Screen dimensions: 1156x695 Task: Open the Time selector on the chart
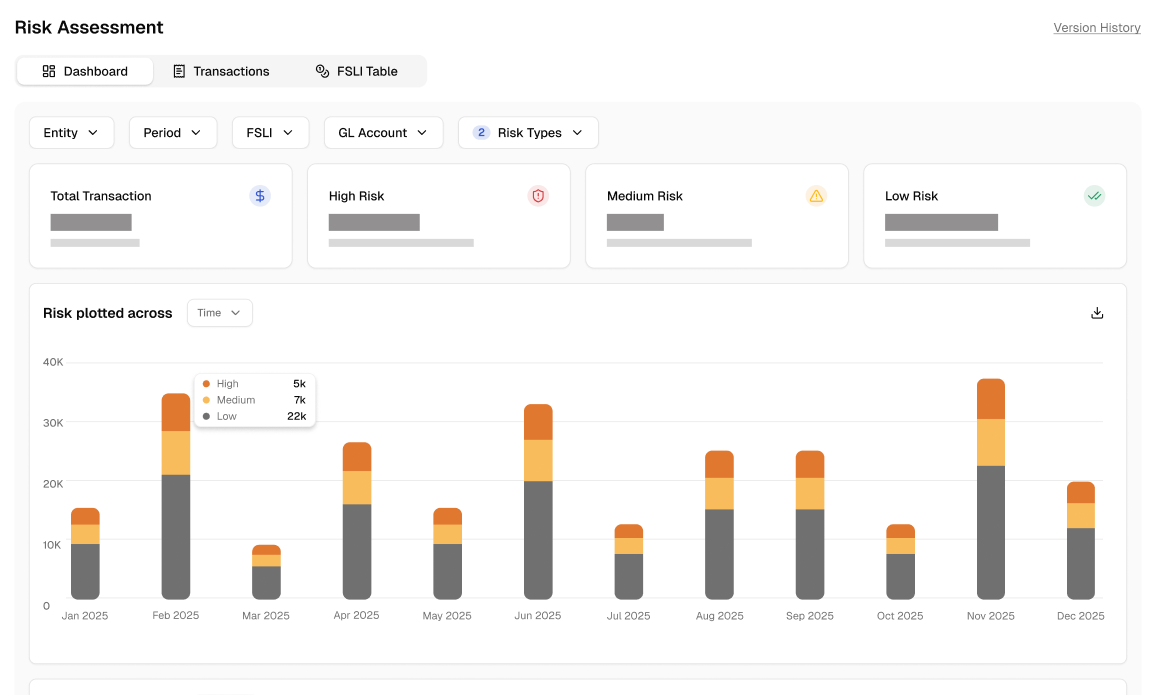(219, 312)
